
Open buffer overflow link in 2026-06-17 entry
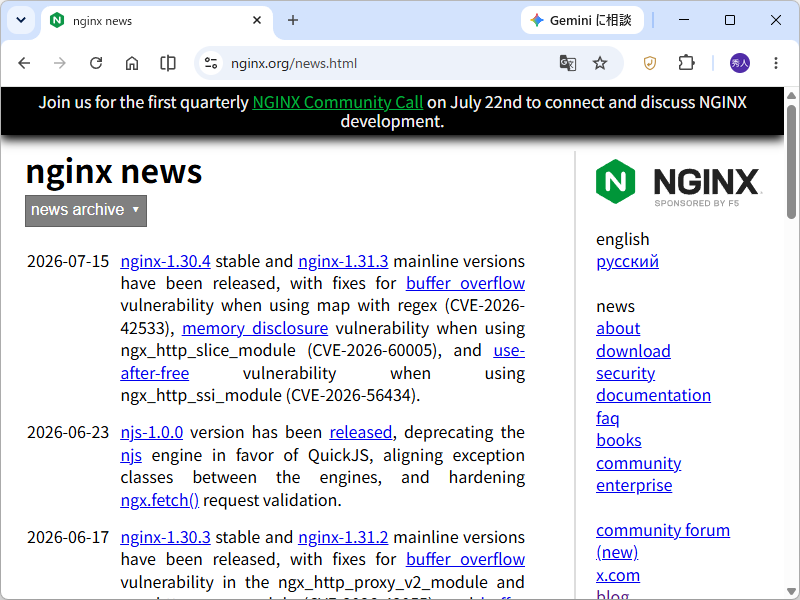coord(465,559)
